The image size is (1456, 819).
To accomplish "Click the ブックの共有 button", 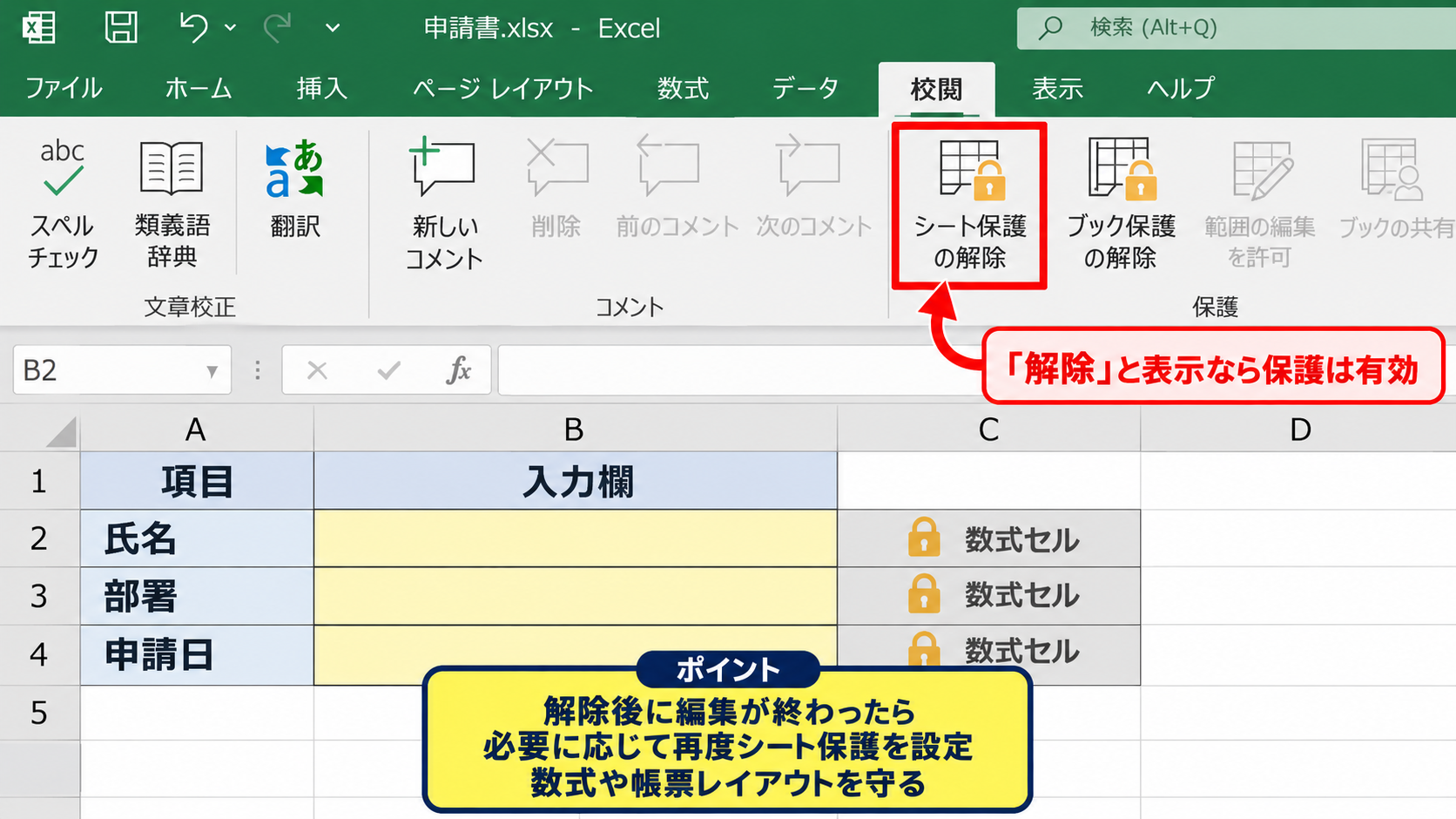I will click(x=1395, y=188).
